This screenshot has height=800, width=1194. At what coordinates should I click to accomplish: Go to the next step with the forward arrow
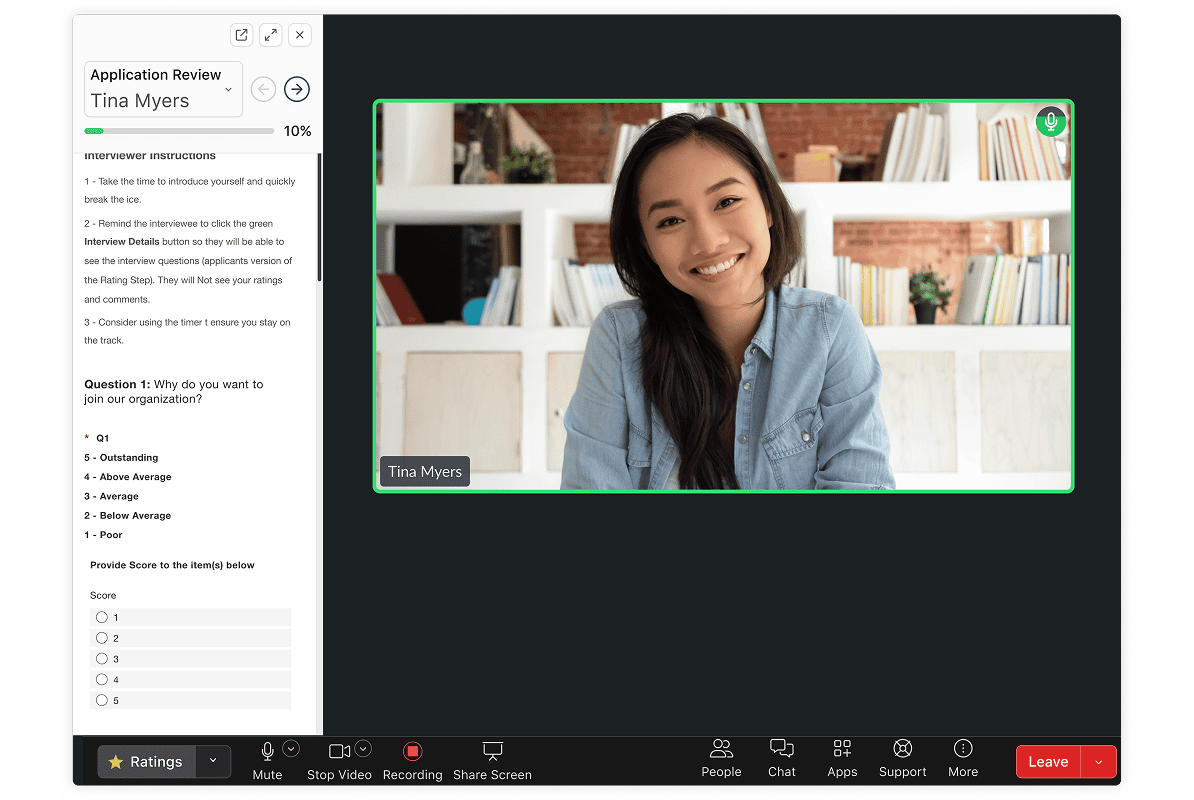click(297, 89)
